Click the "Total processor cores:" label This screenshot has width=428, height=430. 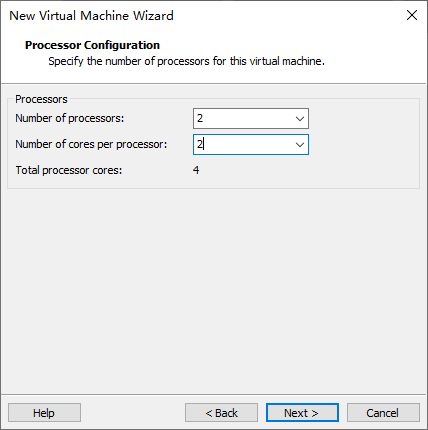pyautogui.click(x=69, y=170)
